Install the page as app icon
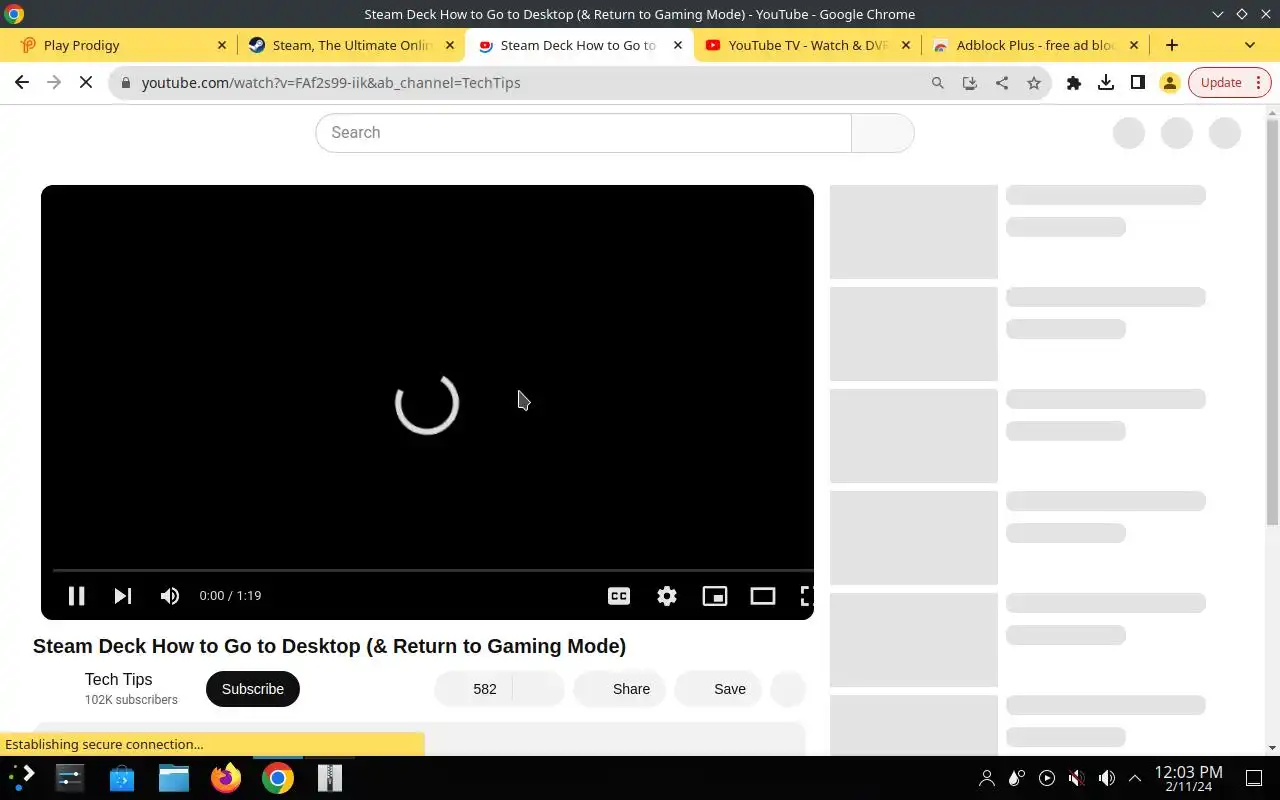Image resolution: width=1280 pixels, height=800 pixels. [x=970, y=83]
